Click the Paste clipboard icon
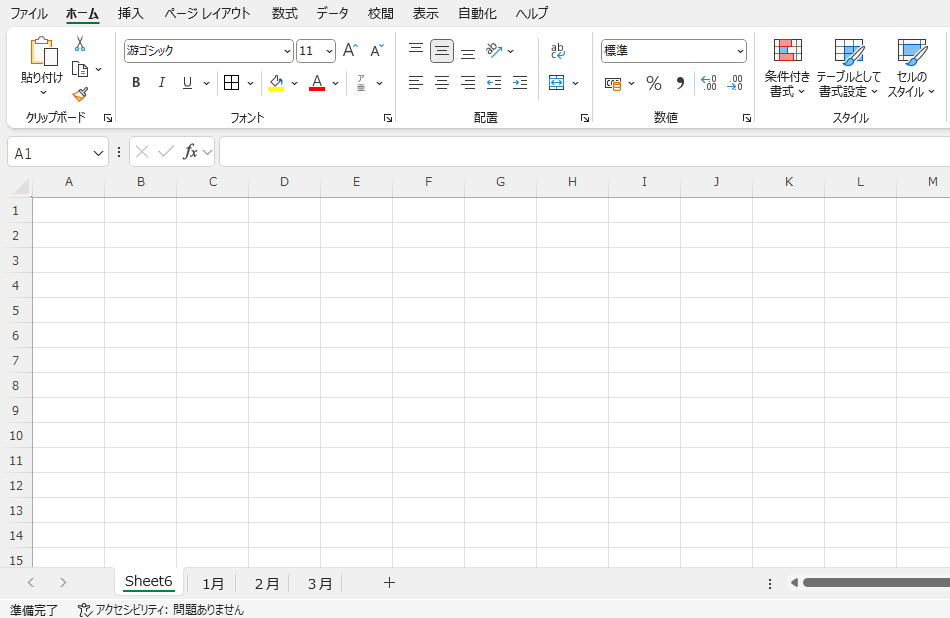The width and height of the screenshot is (950, 618). (44, 52)
